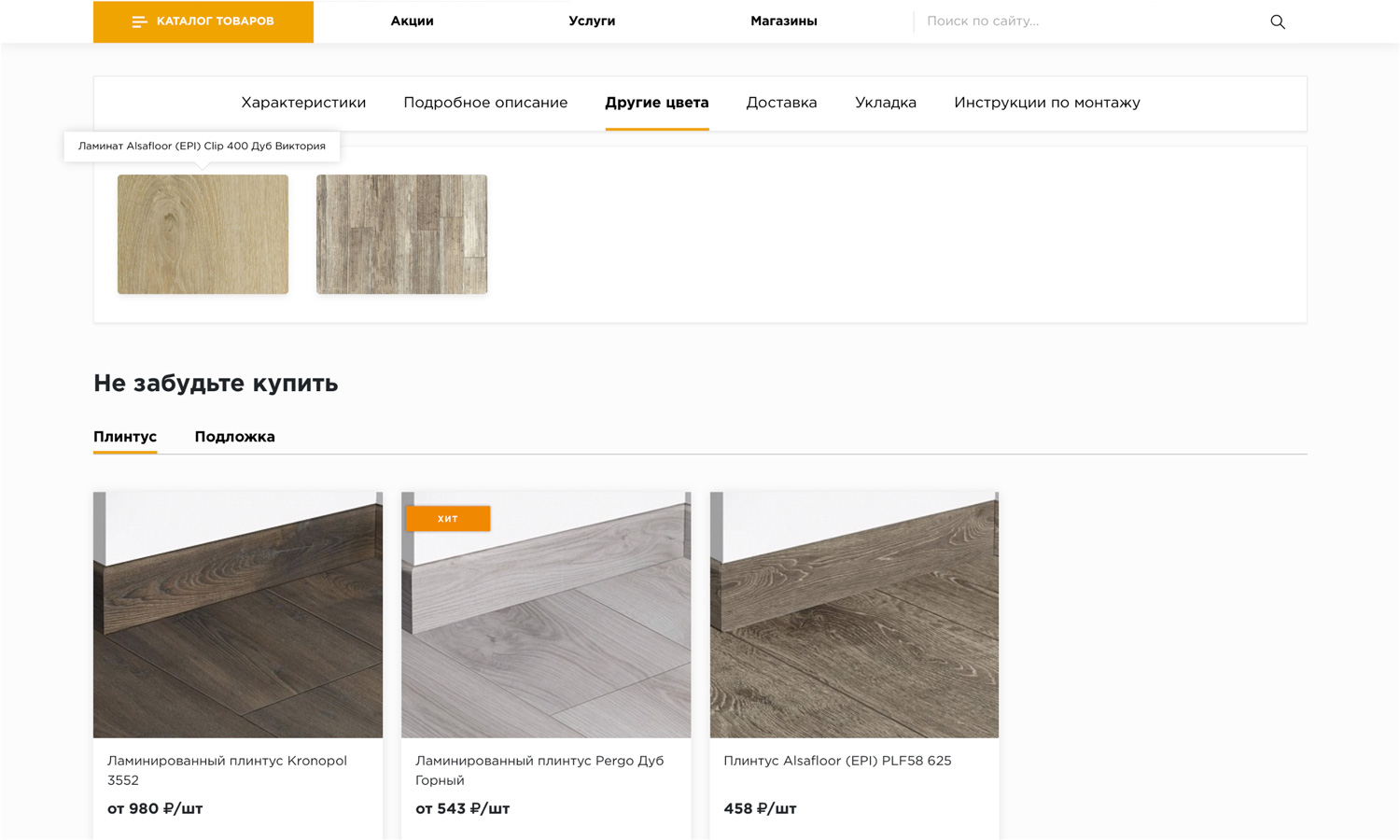Open Kronopol 3552 plinth product image
This screenshot has width=1400, height=840.
coord(238,614)
